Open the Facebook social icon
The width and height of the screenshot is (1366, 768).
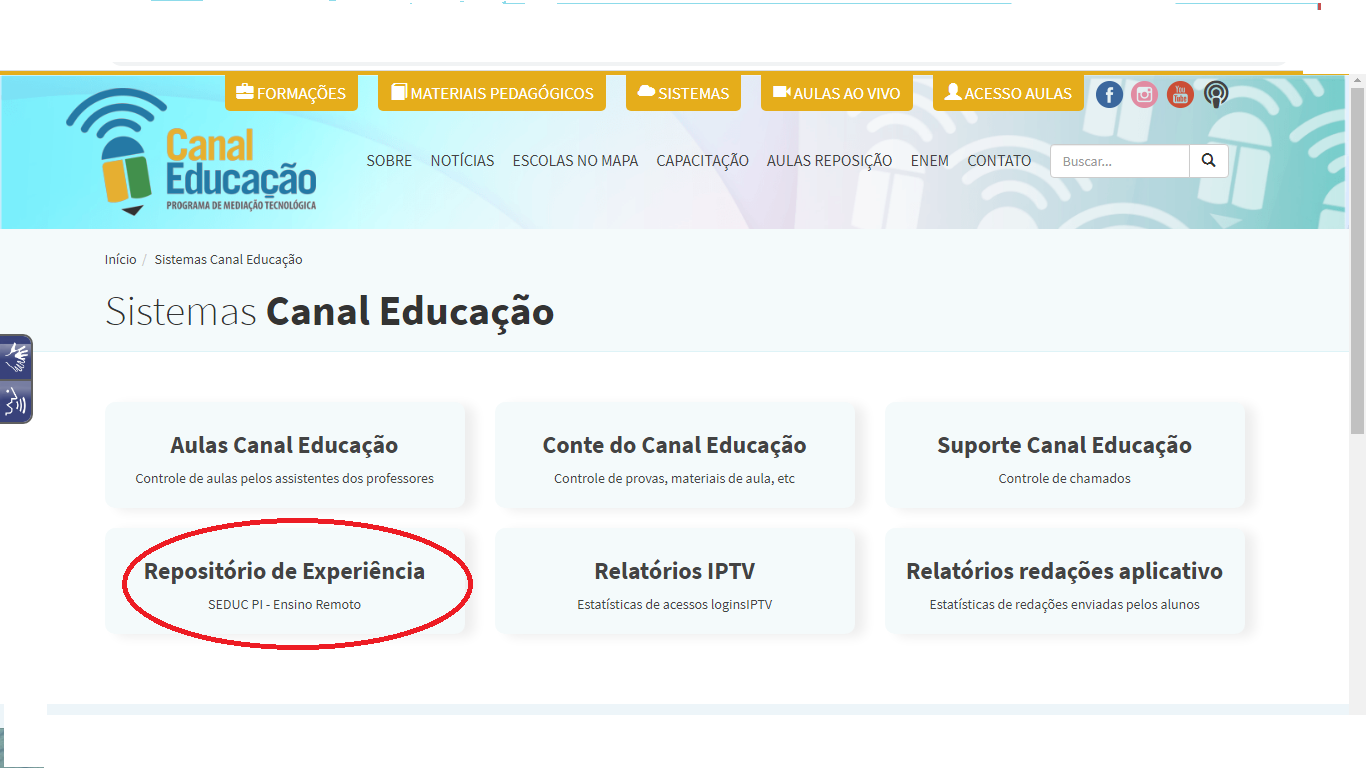[1109, 95]
